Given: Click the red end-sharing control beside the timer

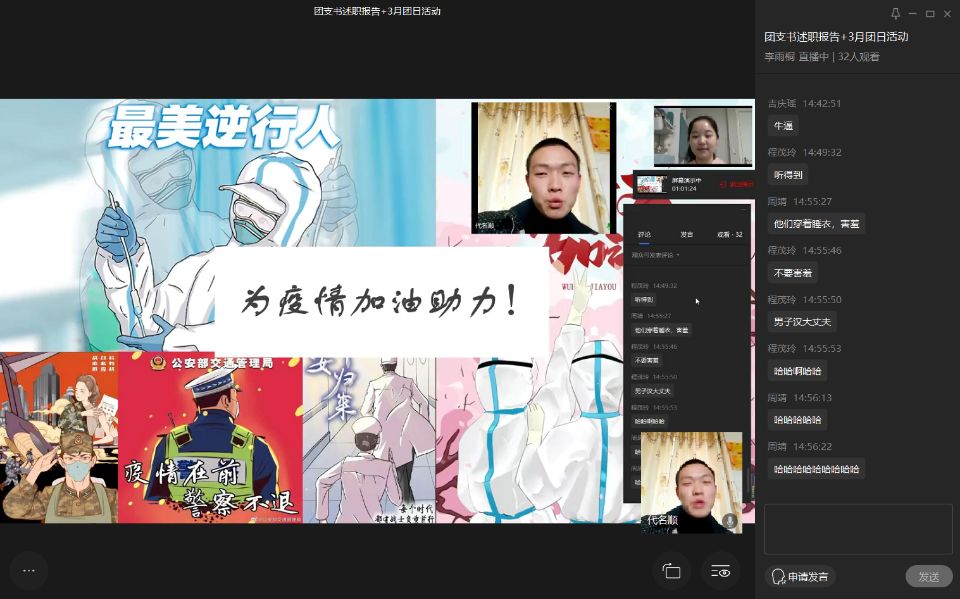Looking at the screenshot, I should [740, 184].
